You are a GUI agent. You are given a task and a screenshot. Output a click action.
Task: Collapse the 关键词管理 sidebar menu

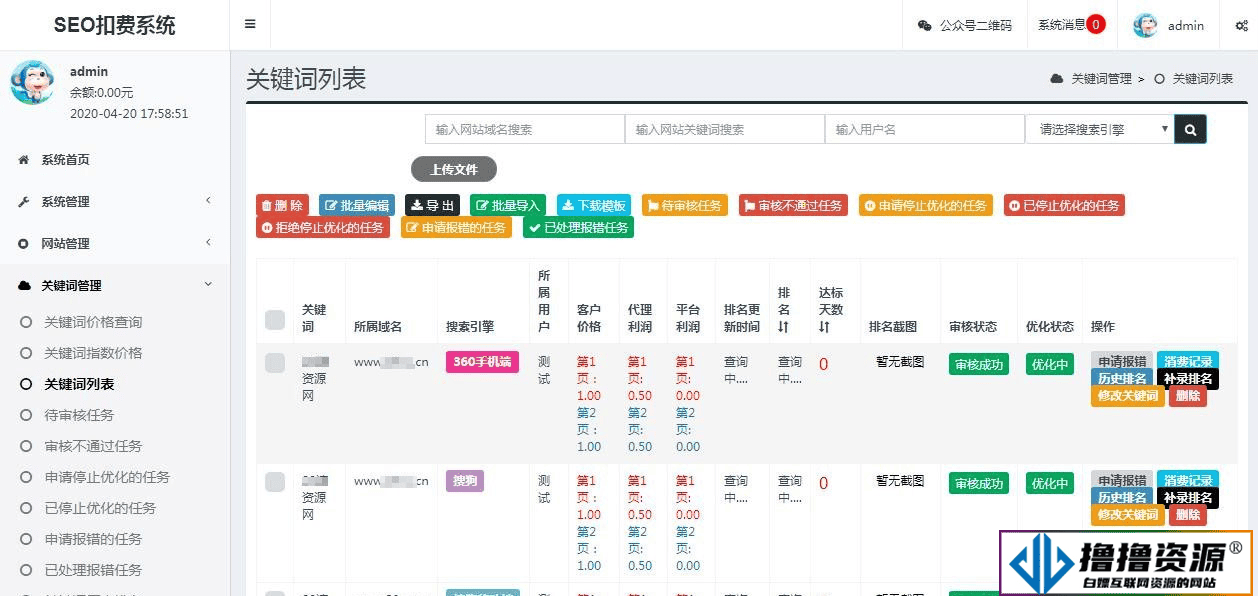(115, 286)
